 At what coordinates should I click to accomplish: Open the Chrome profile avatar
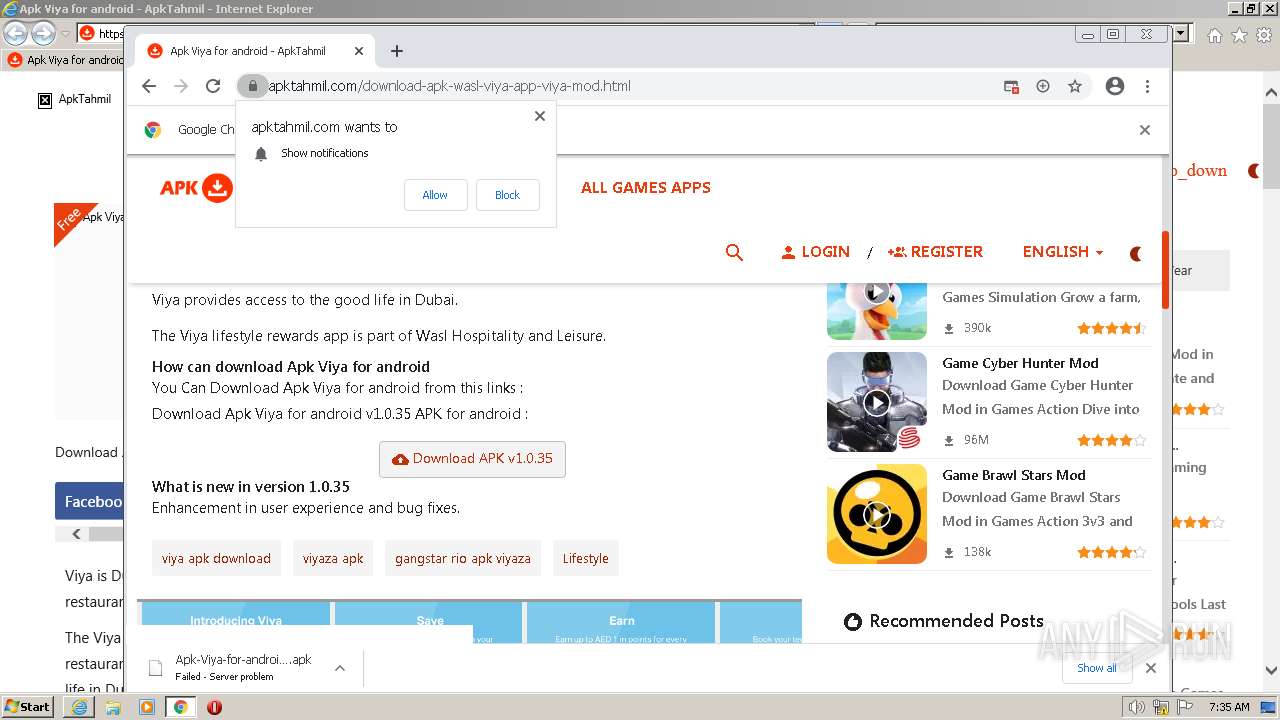(1115, 86)
